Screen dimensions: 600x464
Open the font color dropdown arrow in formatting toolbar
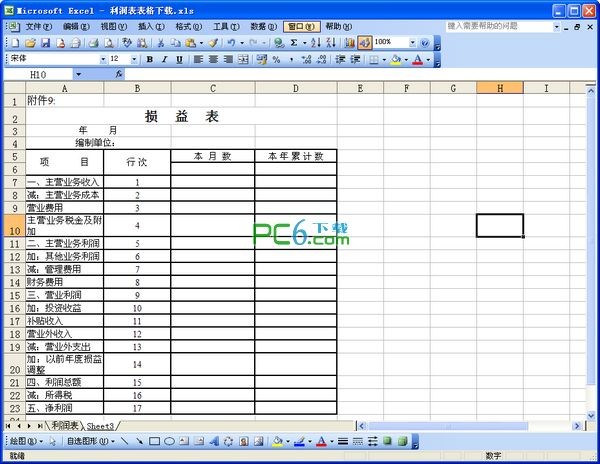(x=428, y=60)
